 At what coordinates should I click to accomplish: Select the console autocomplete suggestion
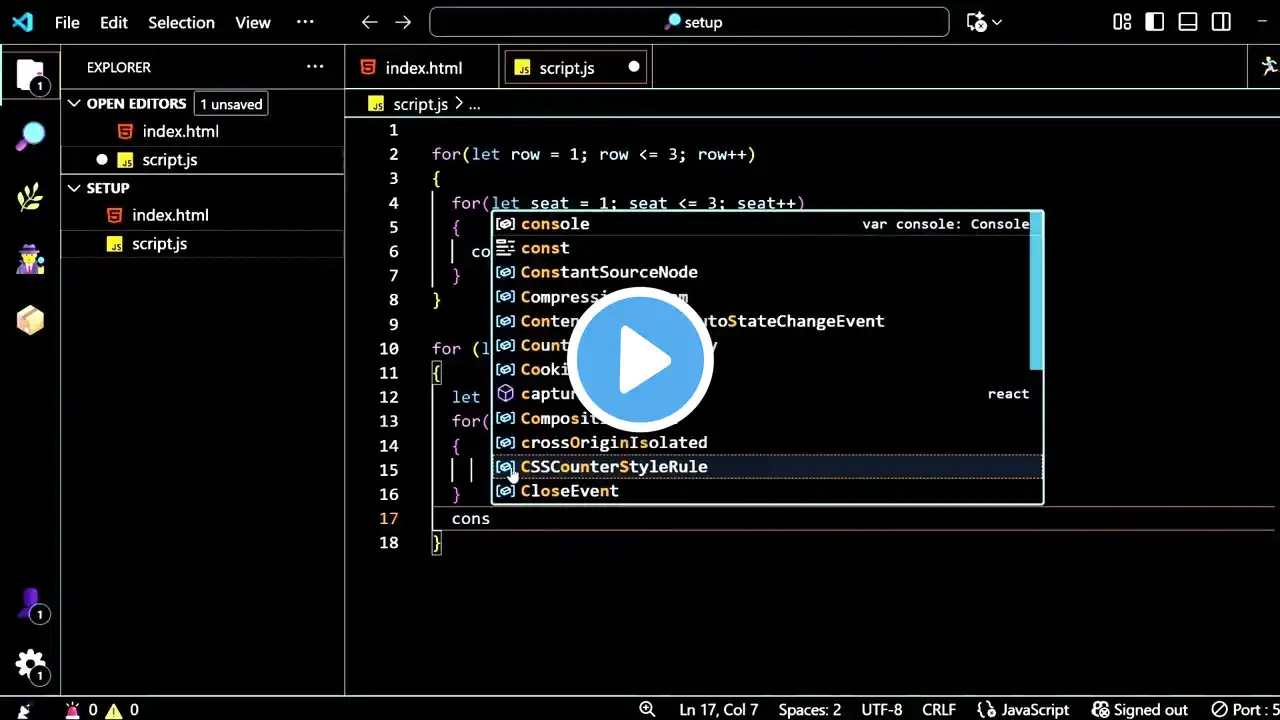[x=555, y=224]
